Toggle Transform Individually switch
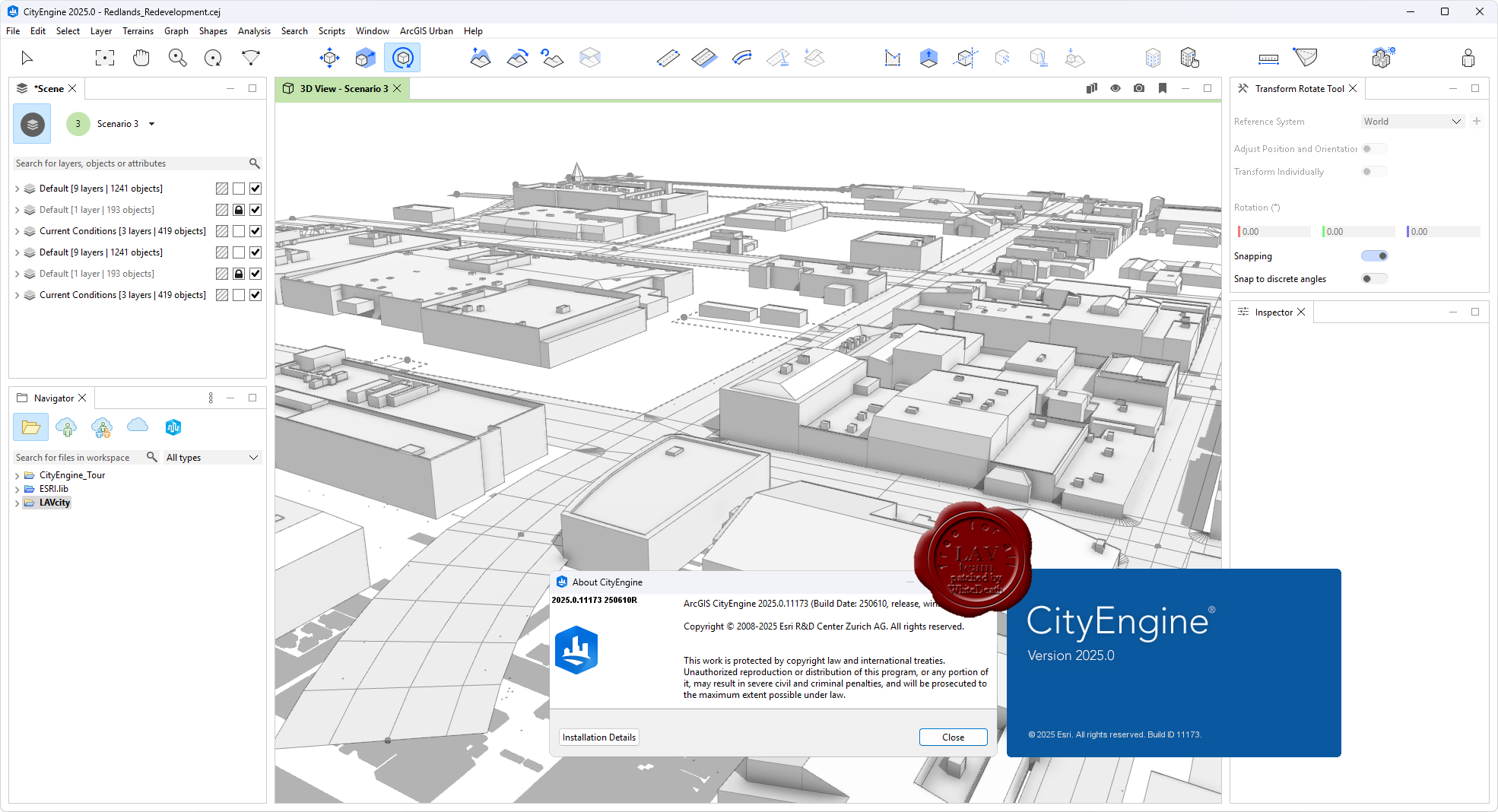The image size is (1498, 812). (x=1374, y=172)
